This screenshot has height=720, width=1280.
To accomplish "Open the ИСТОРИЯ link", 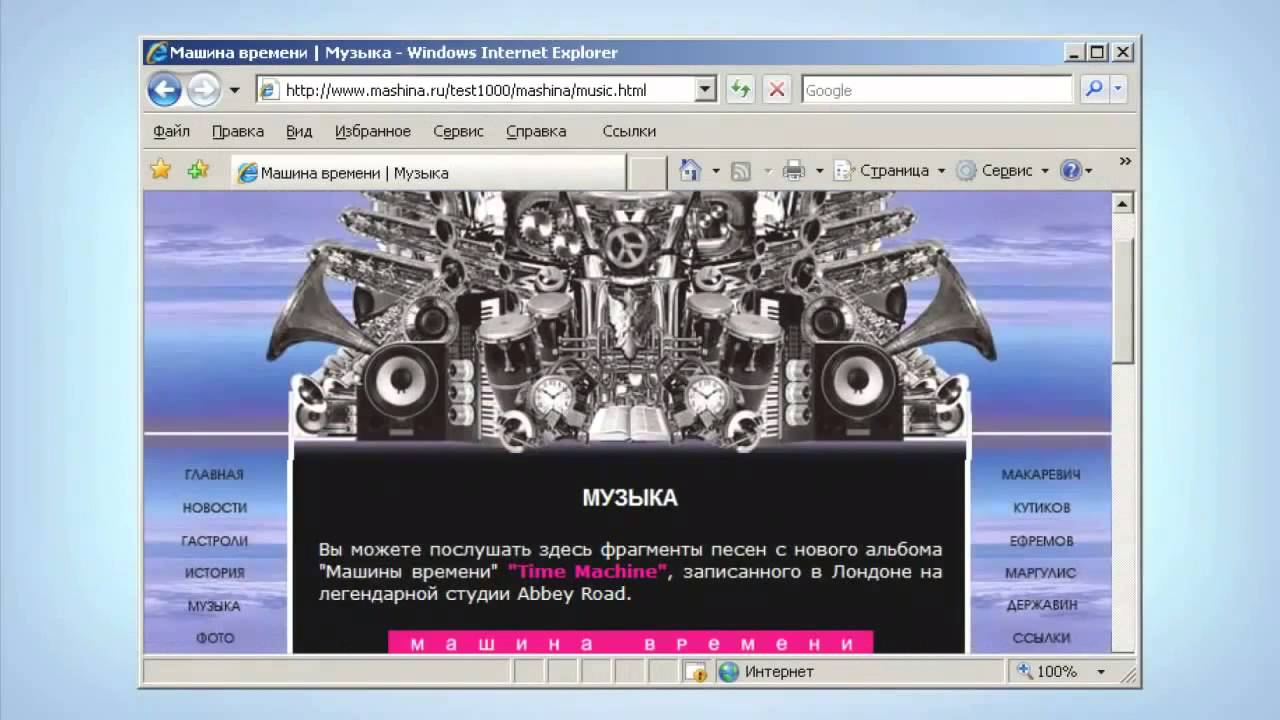I will click(x=214, y=573).
